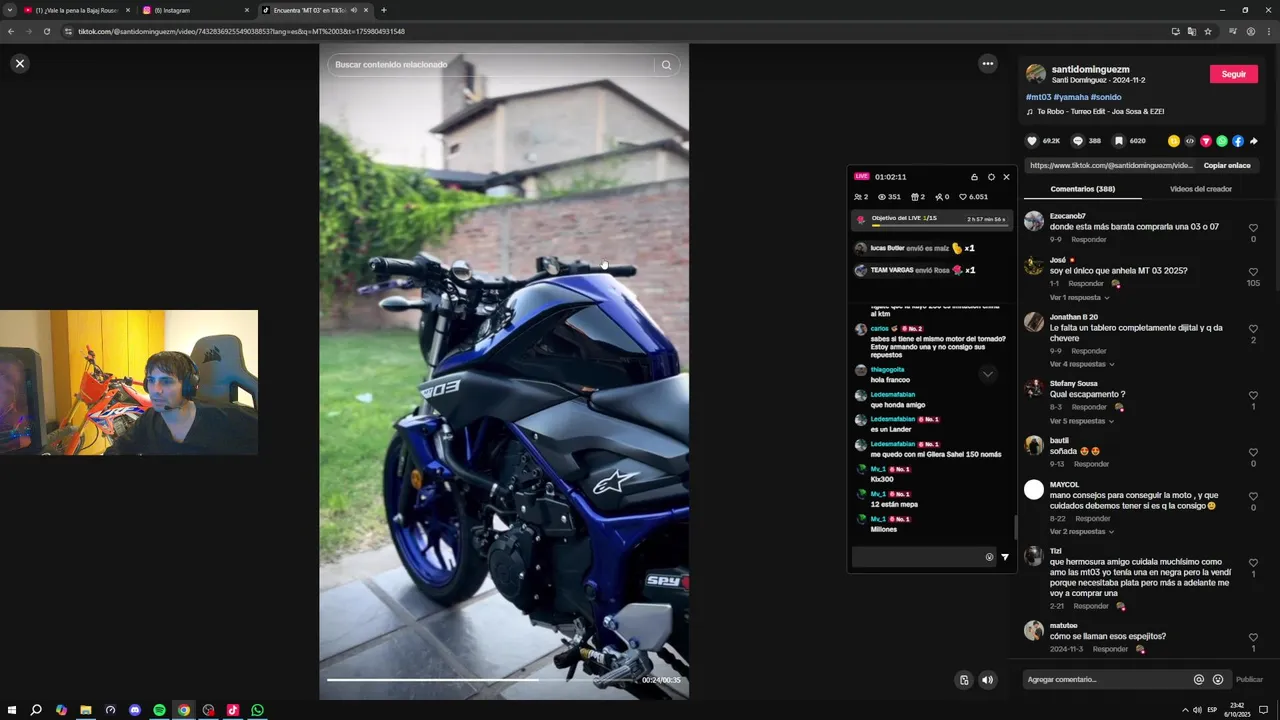Save the video with the bookmark icon
The image size is (1280, 720).
click(1119, 141)
